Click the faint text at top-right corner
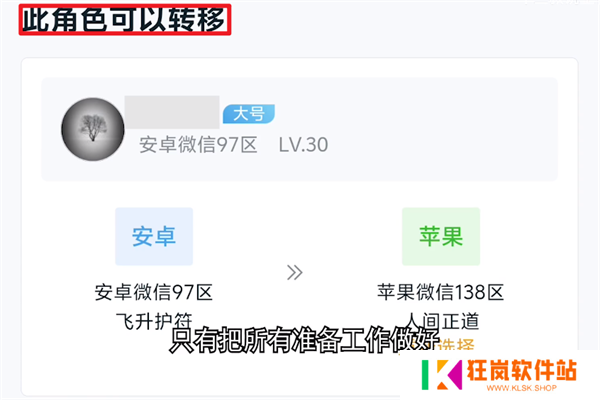 coord(561,2)
